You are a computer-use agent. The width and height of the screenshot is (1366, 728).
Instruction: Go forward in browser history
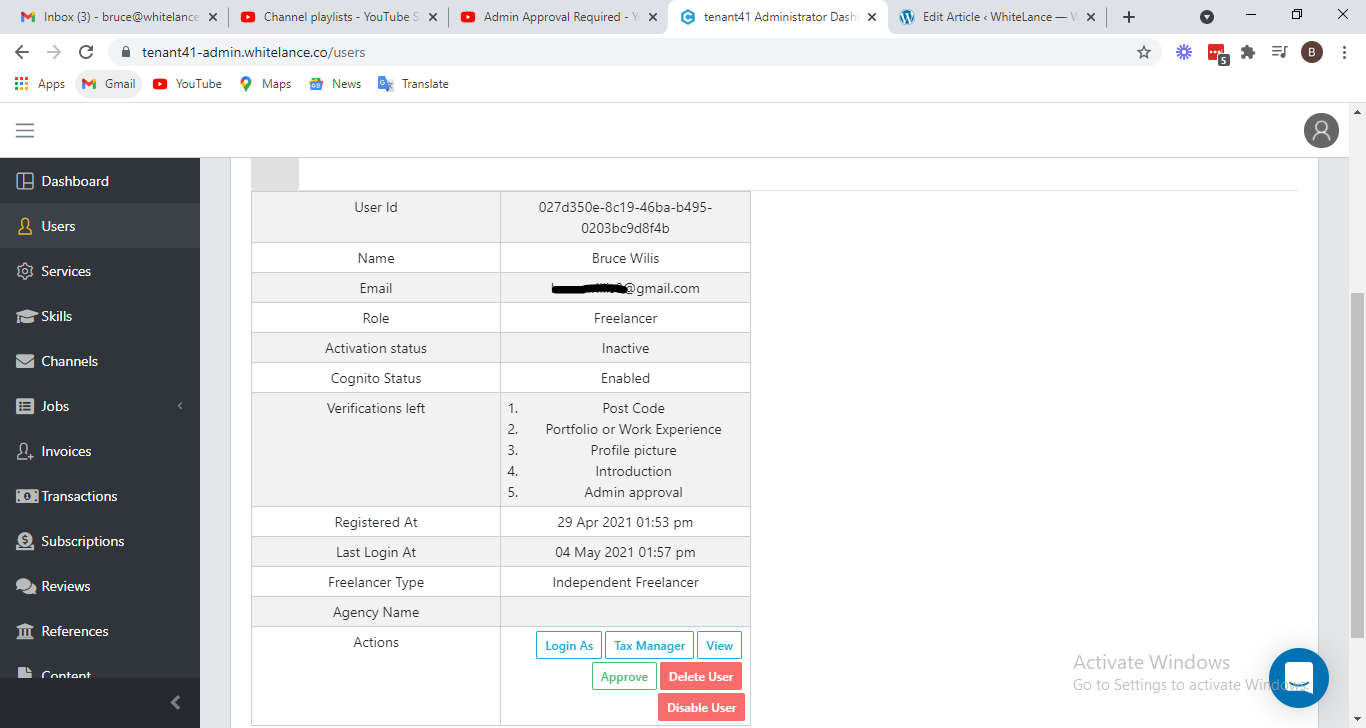click(x=54, y=52)
